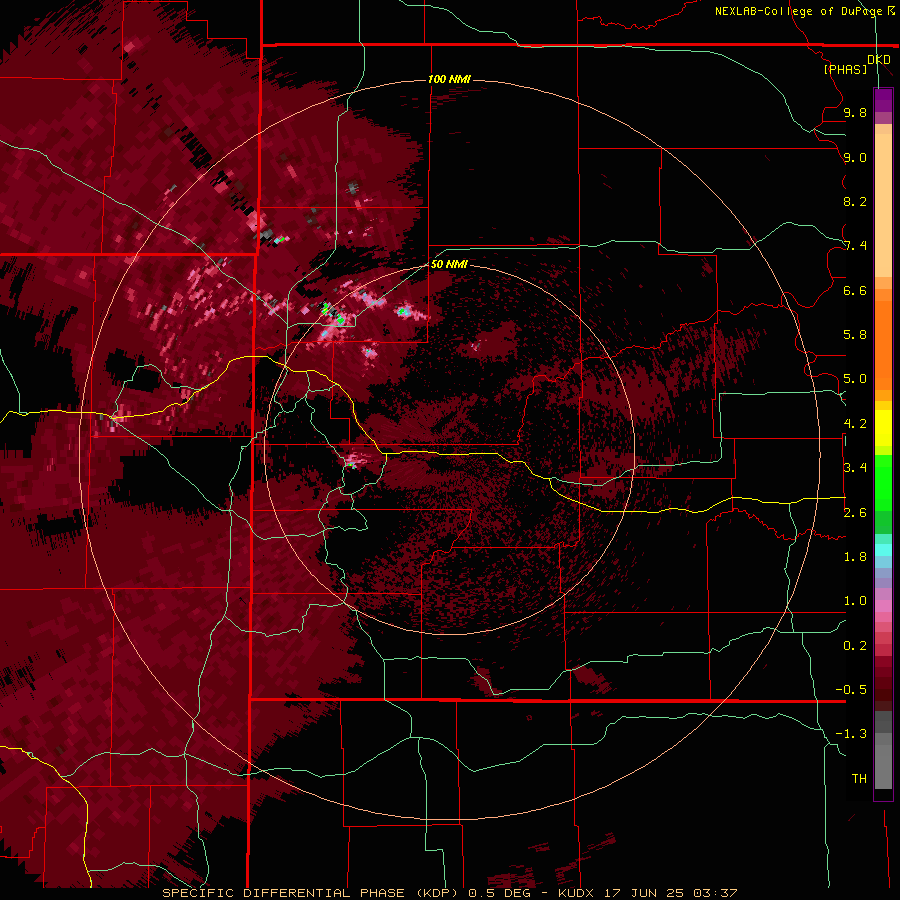The height and width of the screenshot is (900, 900).
Task: Click the 17 JUN 25 date text
Action: [x=646, y=893]
